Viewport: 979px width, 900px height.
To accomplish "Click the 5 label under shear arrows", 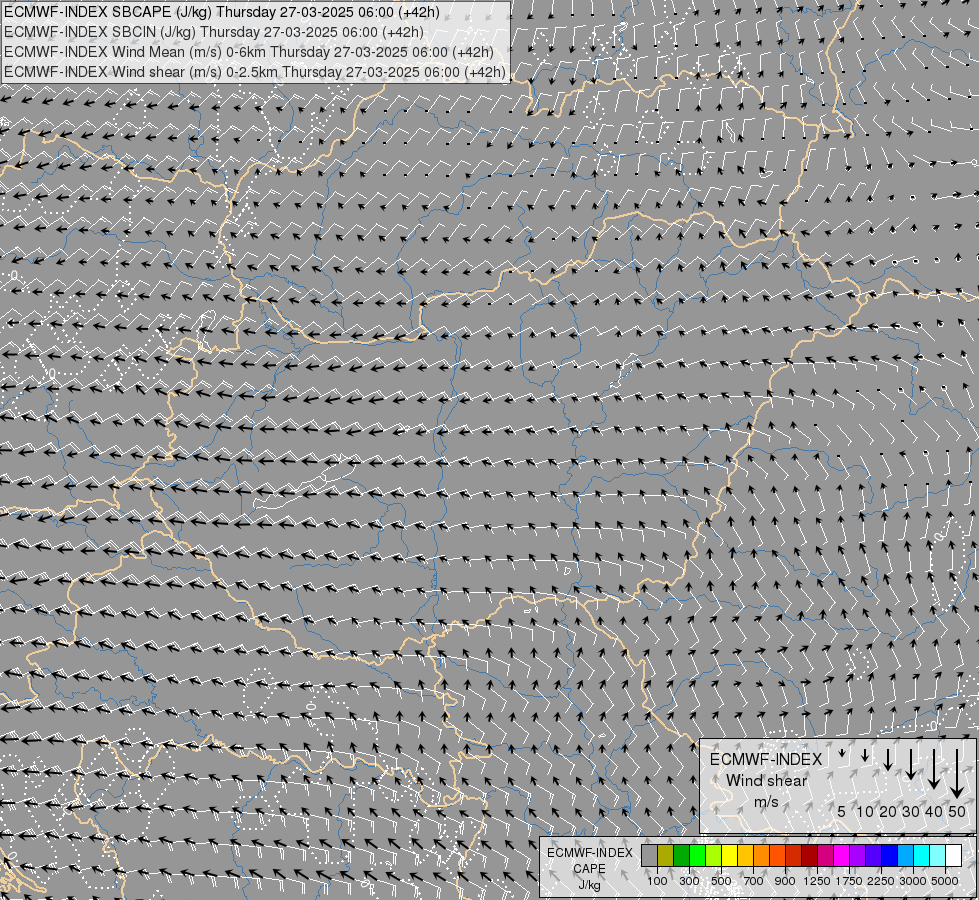I will pos(842,812).
